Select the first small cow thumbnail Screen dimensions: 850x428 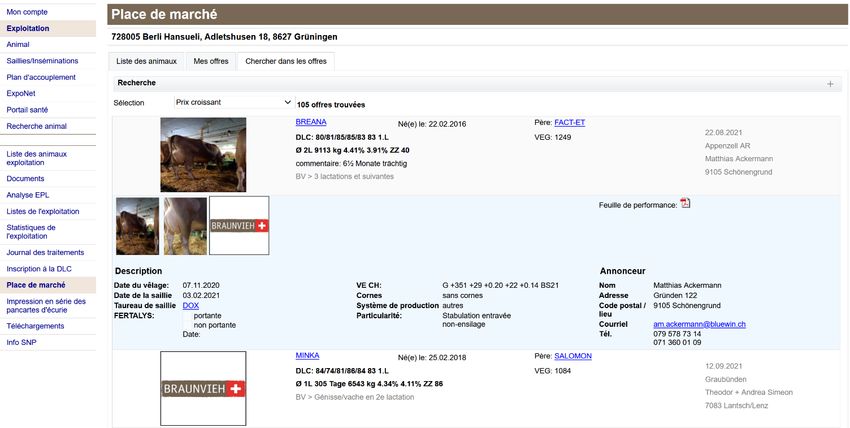(137, 225)
